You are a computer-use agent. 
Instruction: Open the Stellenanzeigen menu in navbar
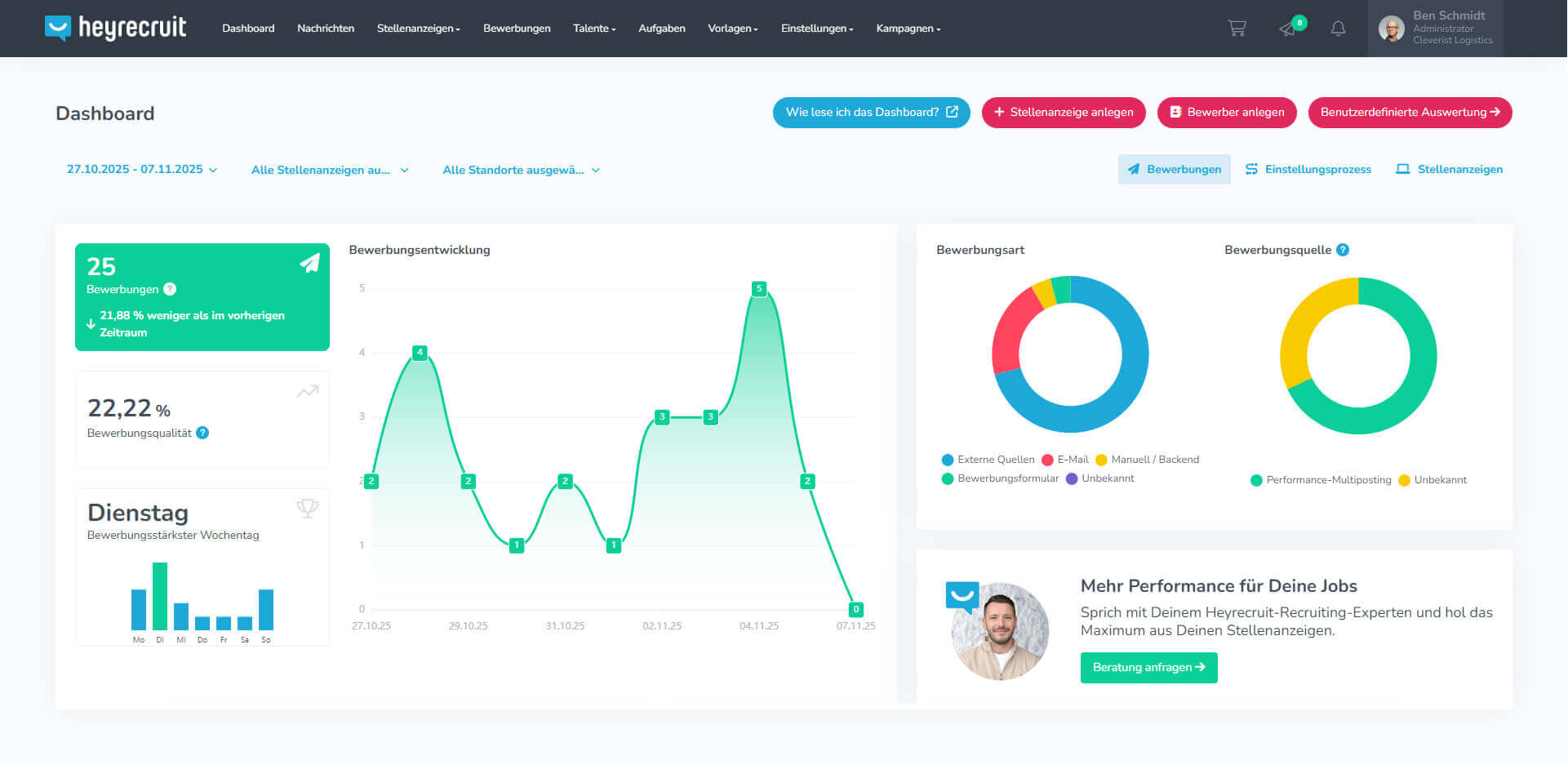point(418,29)
